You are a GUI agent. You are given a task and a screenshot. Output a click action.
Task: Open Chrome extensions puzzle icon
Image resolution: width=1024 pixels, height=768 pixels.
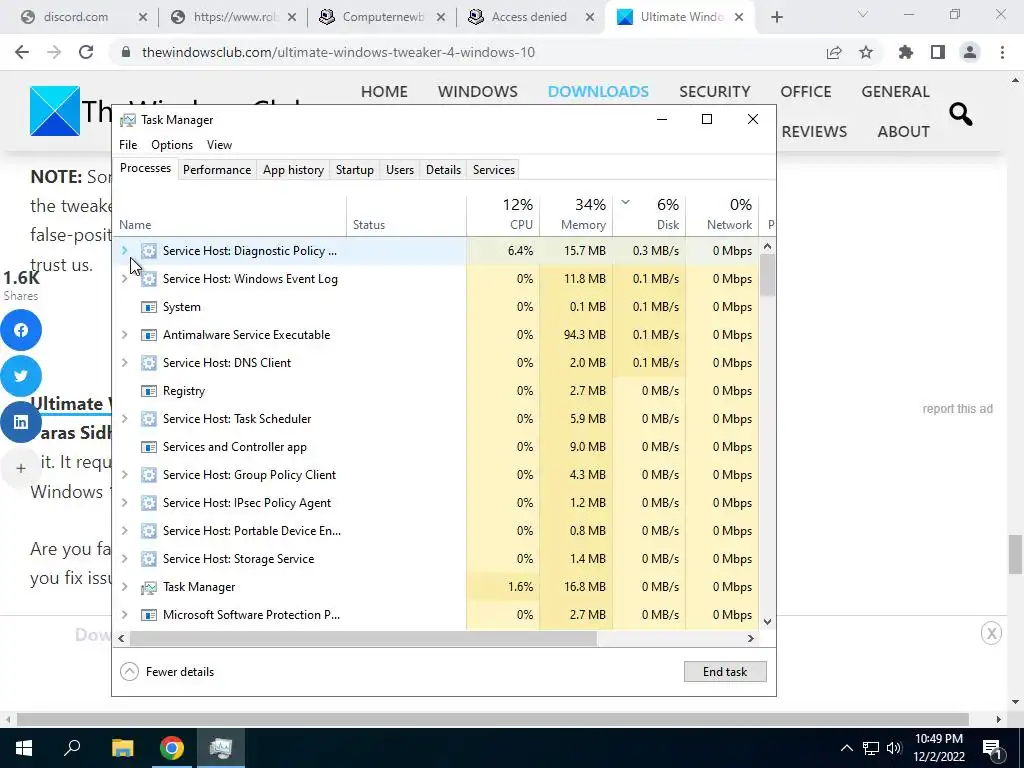(906, 52)
